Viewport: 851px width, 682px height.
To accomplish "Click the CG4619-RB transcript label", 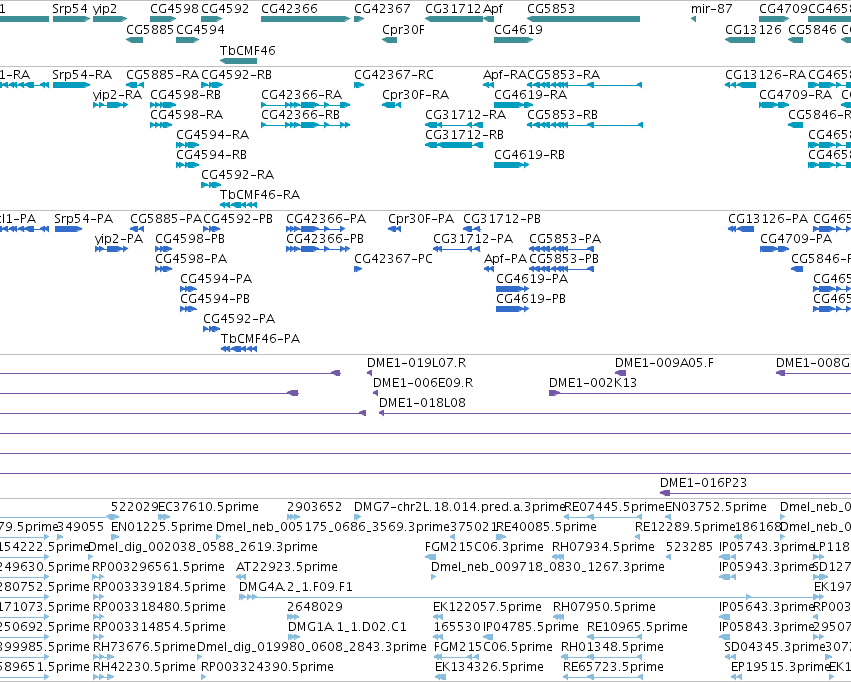I will (529, 155).
